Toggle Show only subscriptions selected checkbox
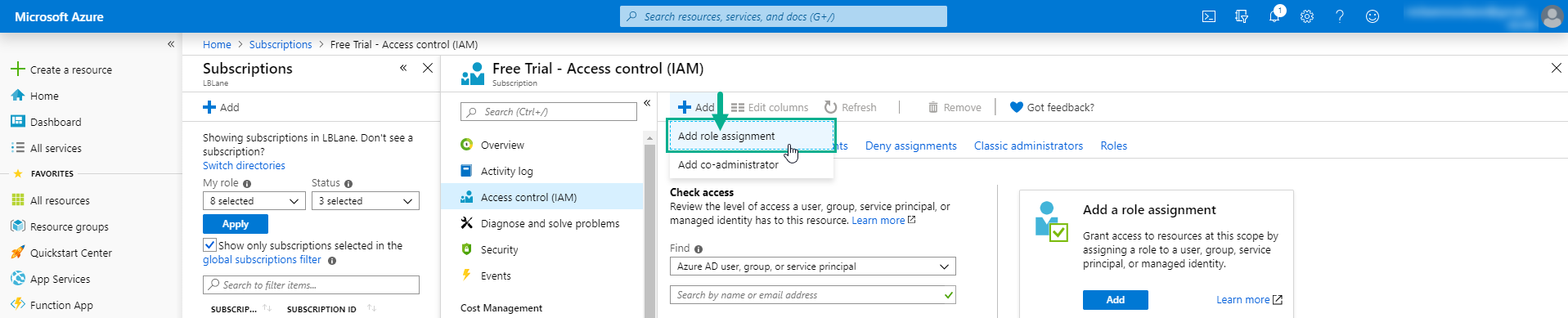 pyautogui.click(x=209, y=245)
